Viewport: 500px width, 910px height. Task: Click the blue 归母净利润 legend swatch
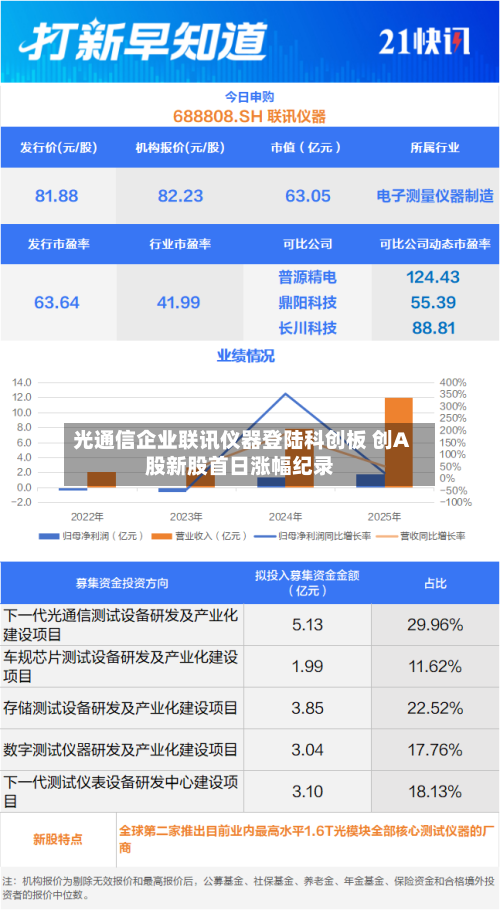49,536
